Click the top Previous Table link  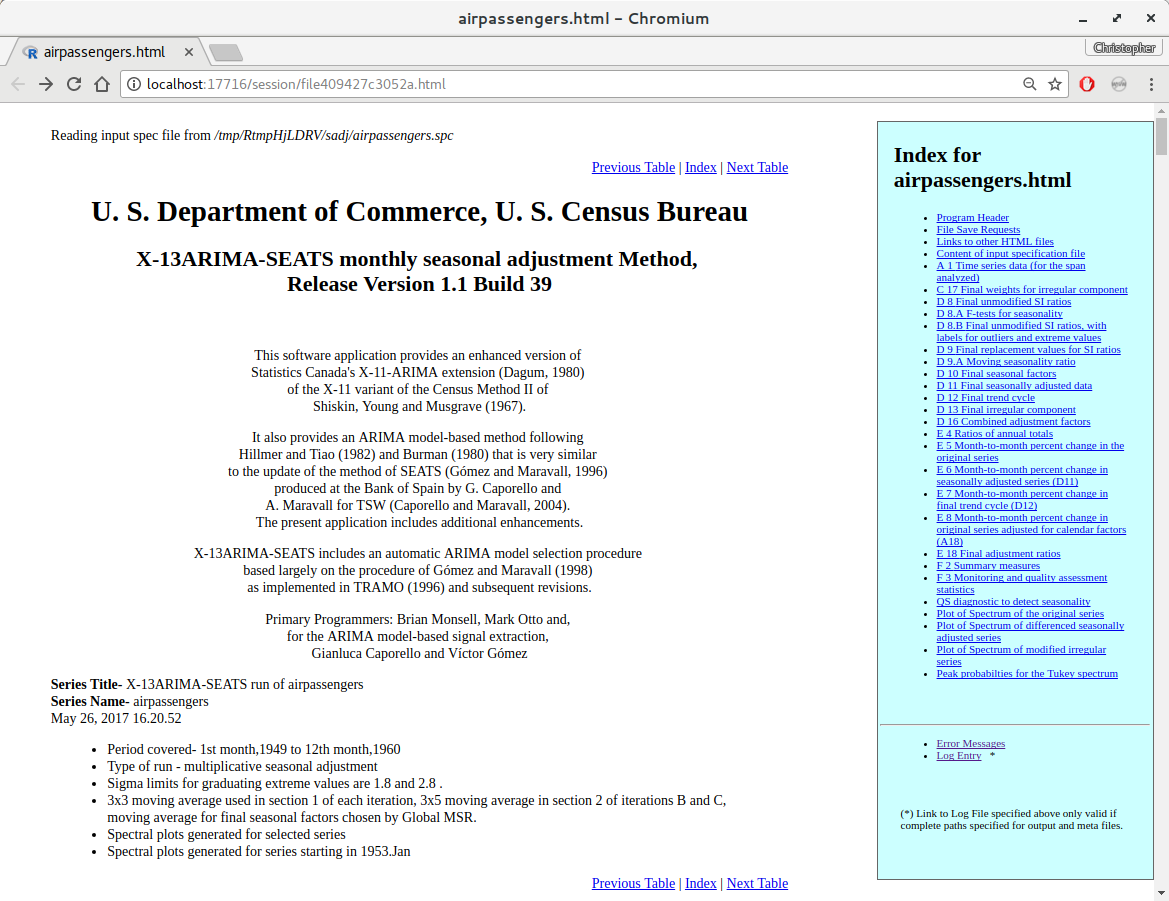click(633, 168)
